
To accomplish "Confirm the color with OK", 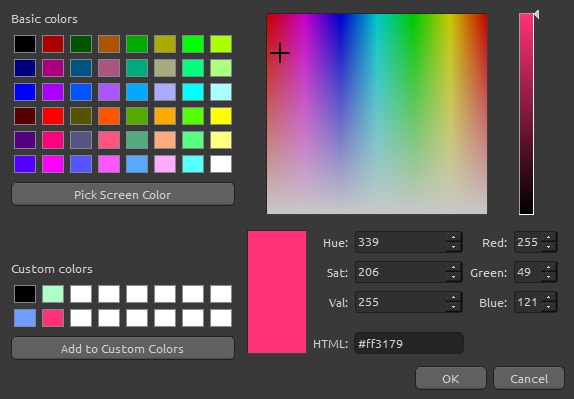I will pyautogui.click(x=451, y=379).
